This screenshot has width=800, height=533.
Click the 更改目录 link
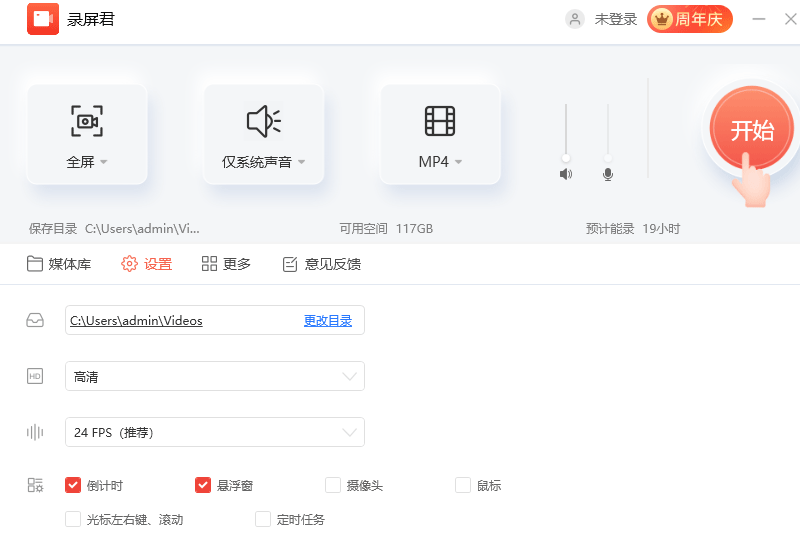[328, 321]
